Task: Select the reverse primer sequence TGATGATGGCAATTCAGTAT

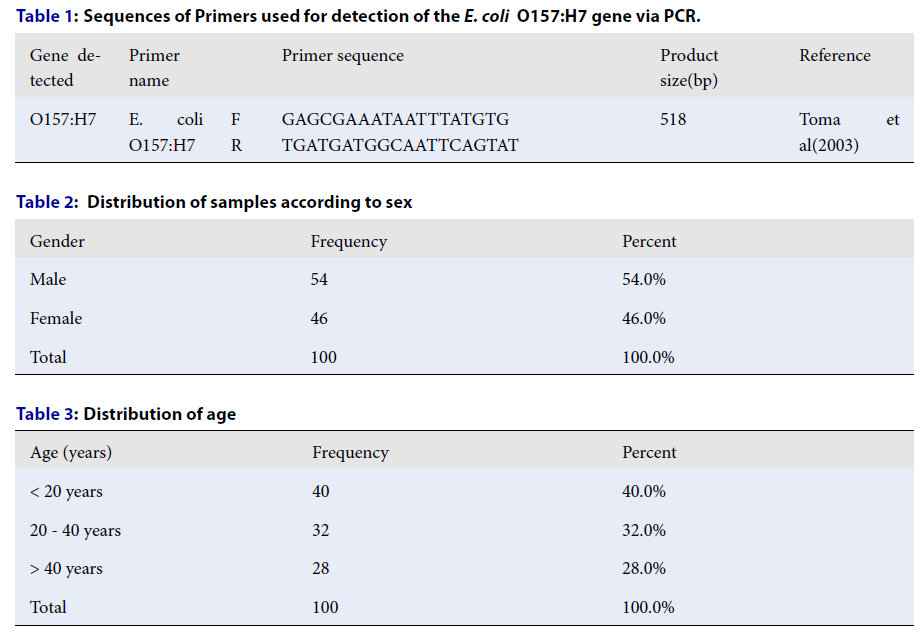Action: [400, 145]
